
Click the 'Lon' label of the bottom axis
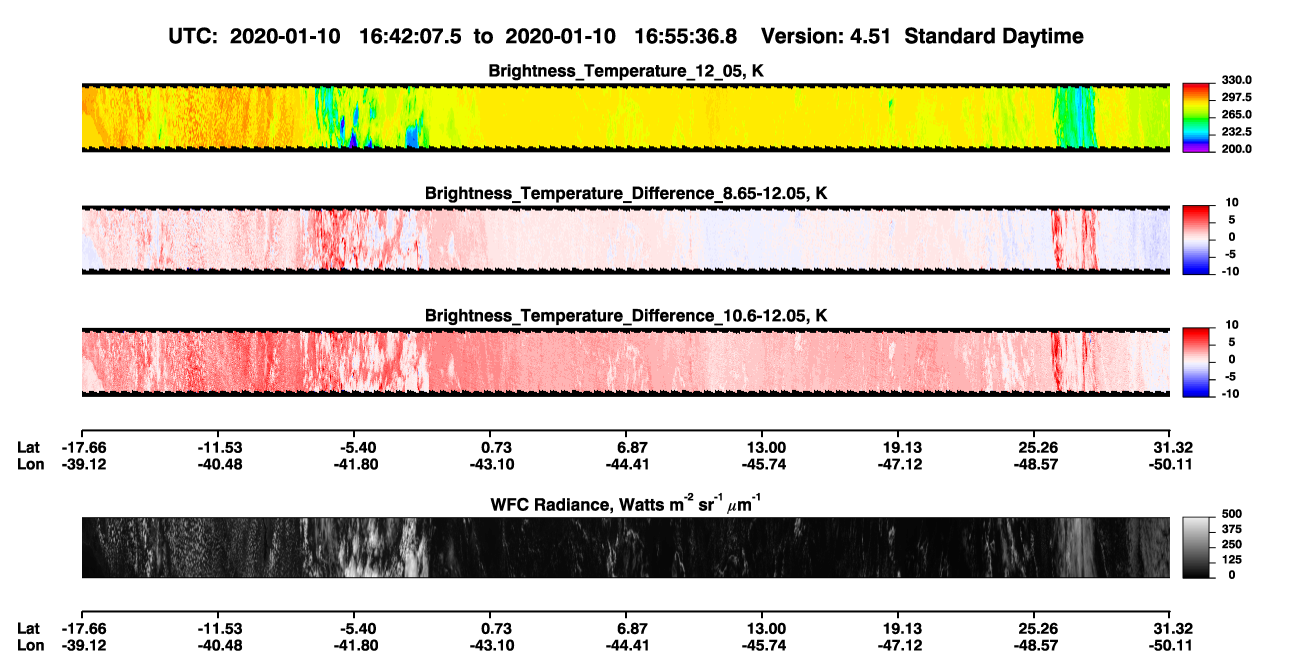point(30,646)
